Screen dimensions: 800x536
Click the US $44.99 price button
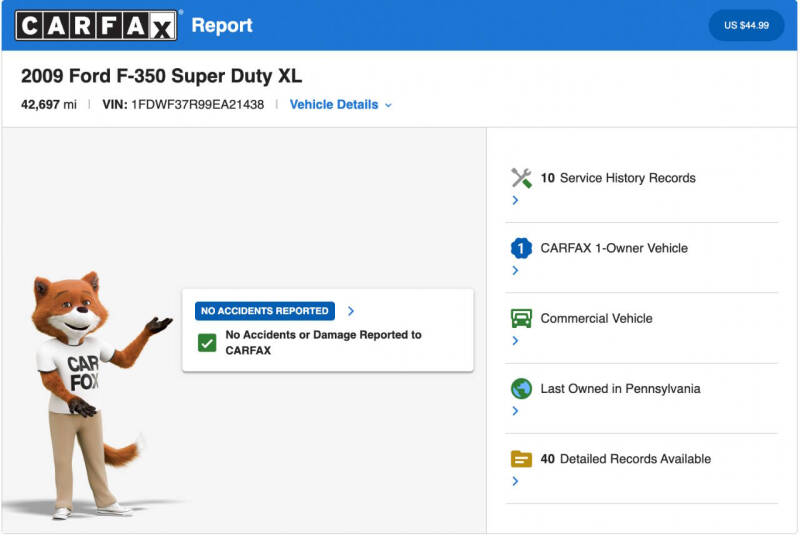pos(746,25)
